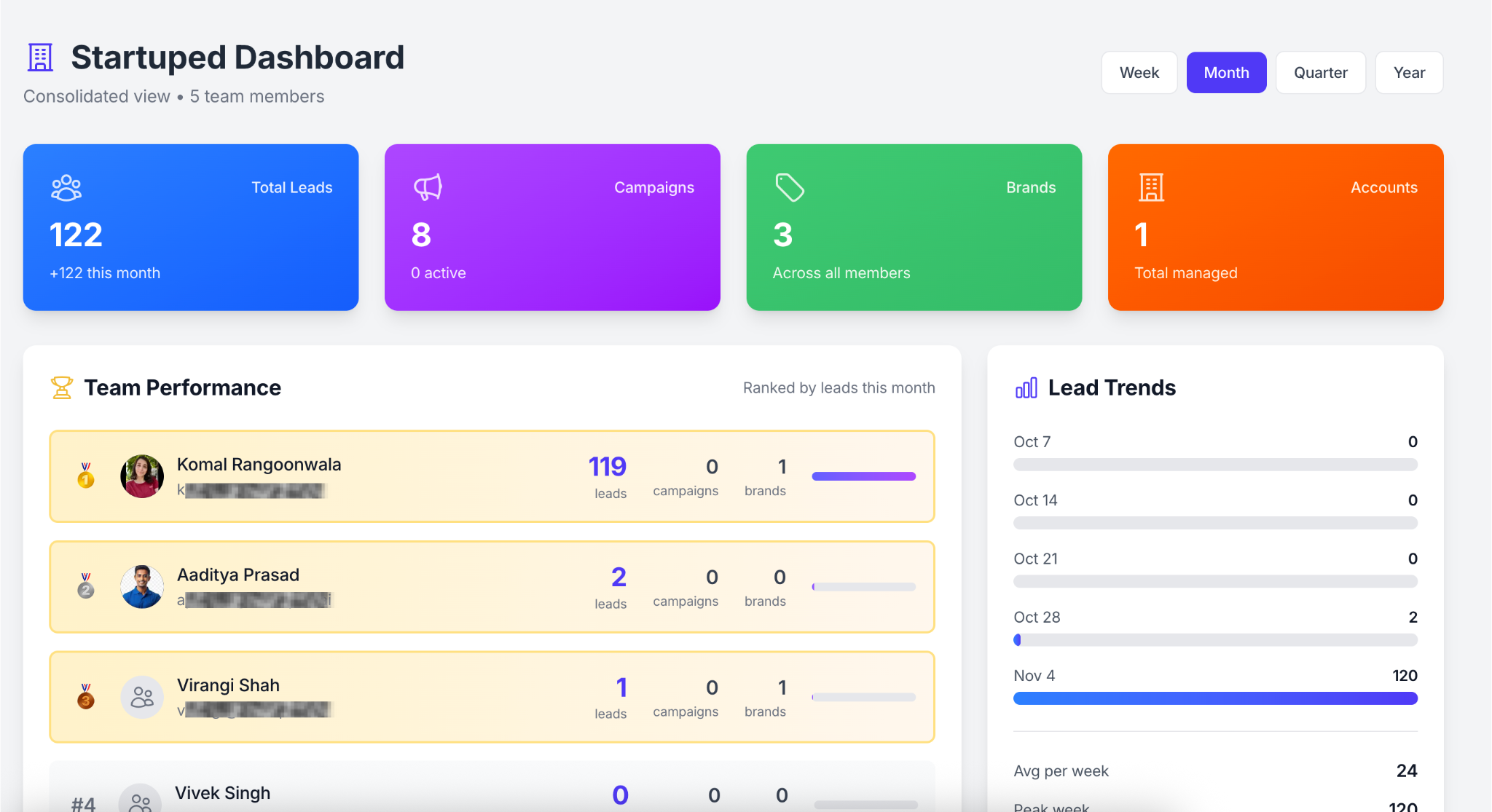Switch to the Week time range
The image size is (1492, 812).
[x=1139, y=73]
